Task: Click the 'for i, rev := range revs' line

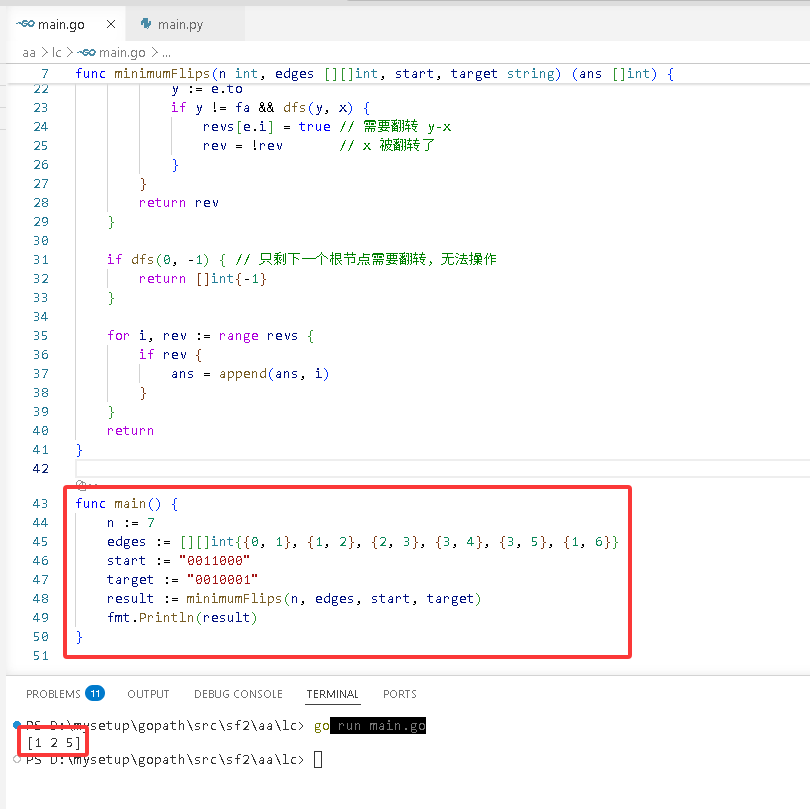Action: [210, 336]
